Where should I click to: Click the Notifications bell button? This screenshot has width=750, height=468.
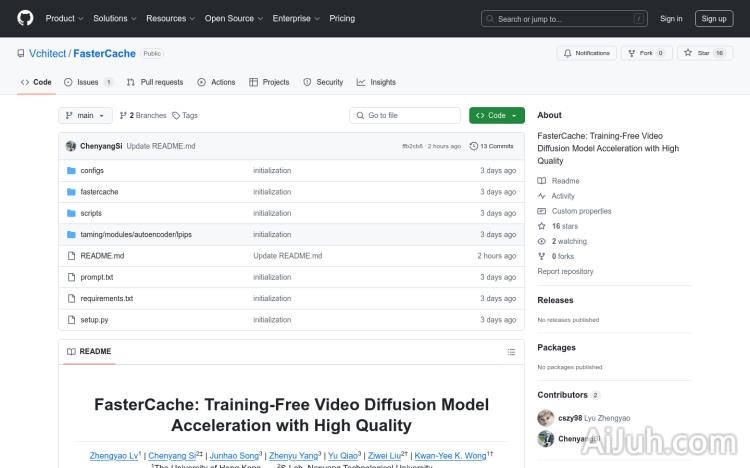[587, 53]
